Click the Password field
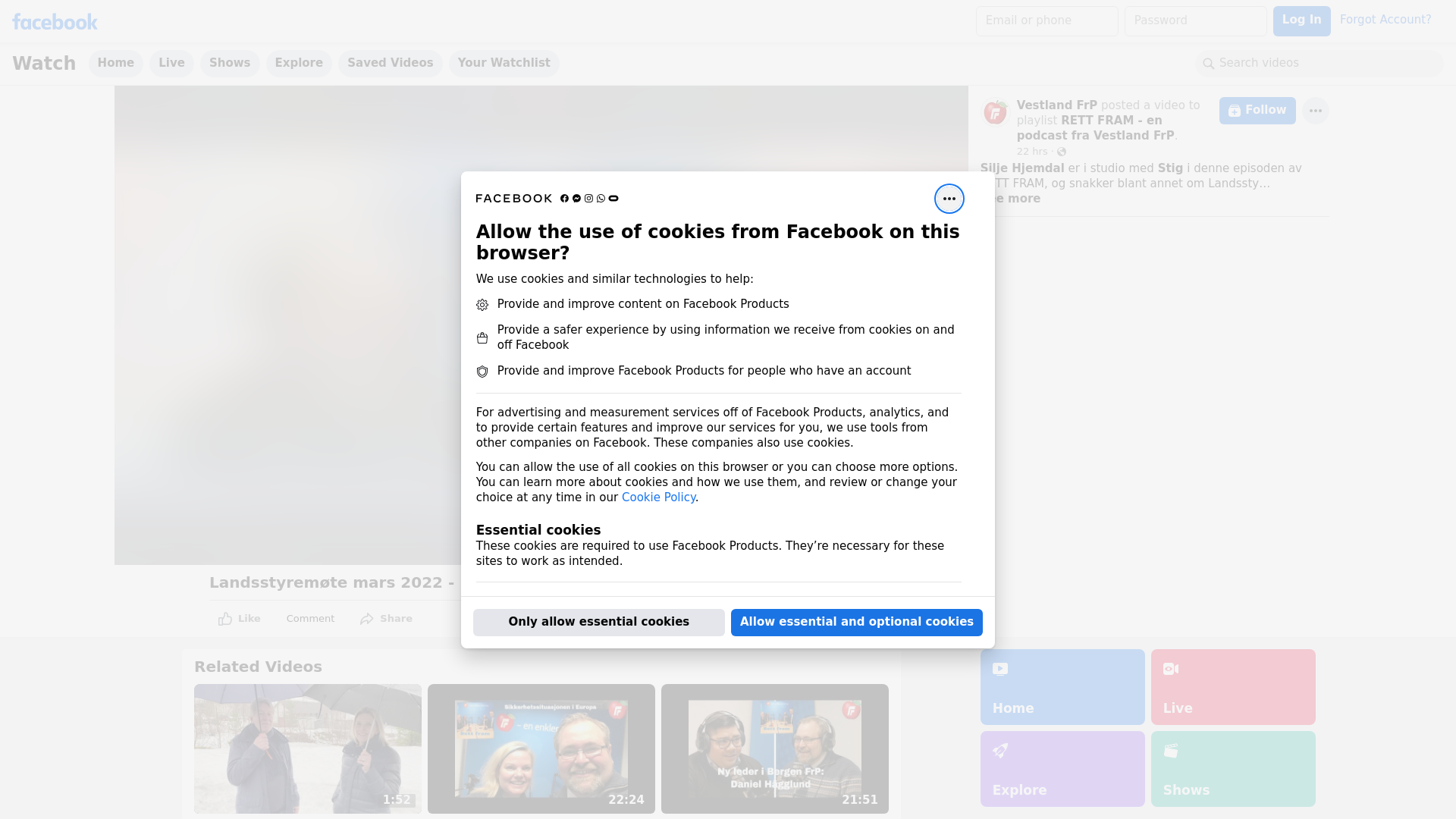Image resolution: width=1456 pixels, height=819 pixels. point(1196,20)
